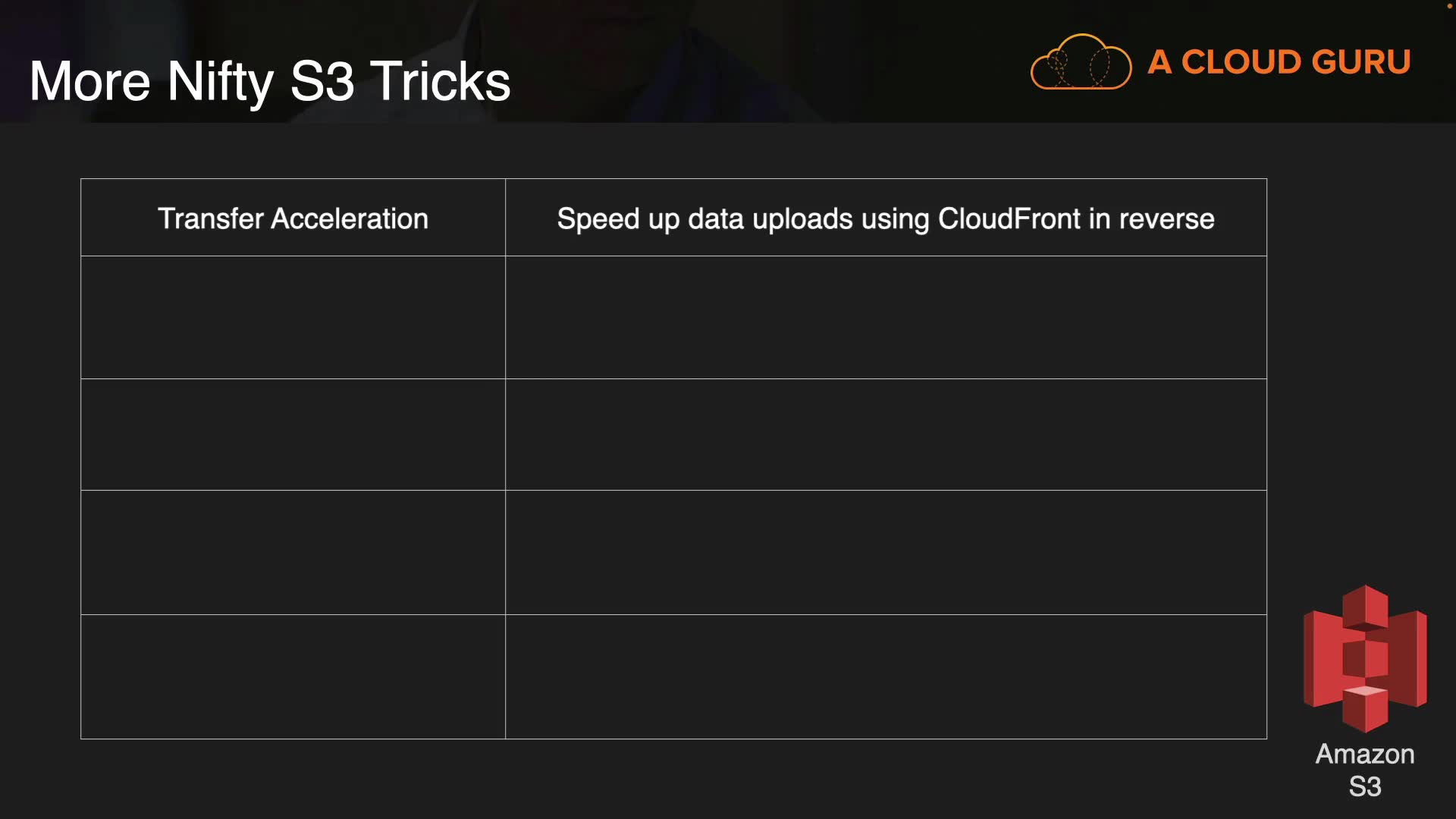Select the empty fourth-row cell in the first column
1456x819 pixels.
pyautogui.click(x=293, y=552)
